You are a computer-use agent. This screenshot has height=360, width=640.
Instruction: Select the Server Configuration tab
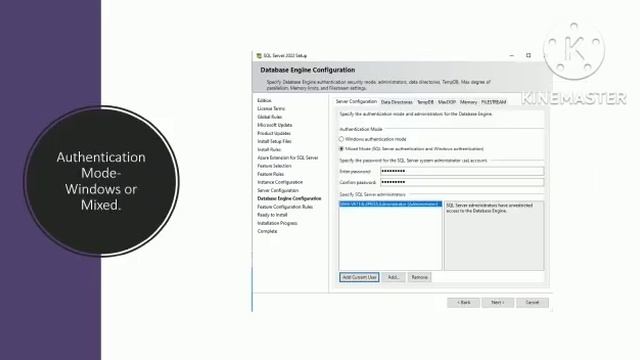pos(356,102)
